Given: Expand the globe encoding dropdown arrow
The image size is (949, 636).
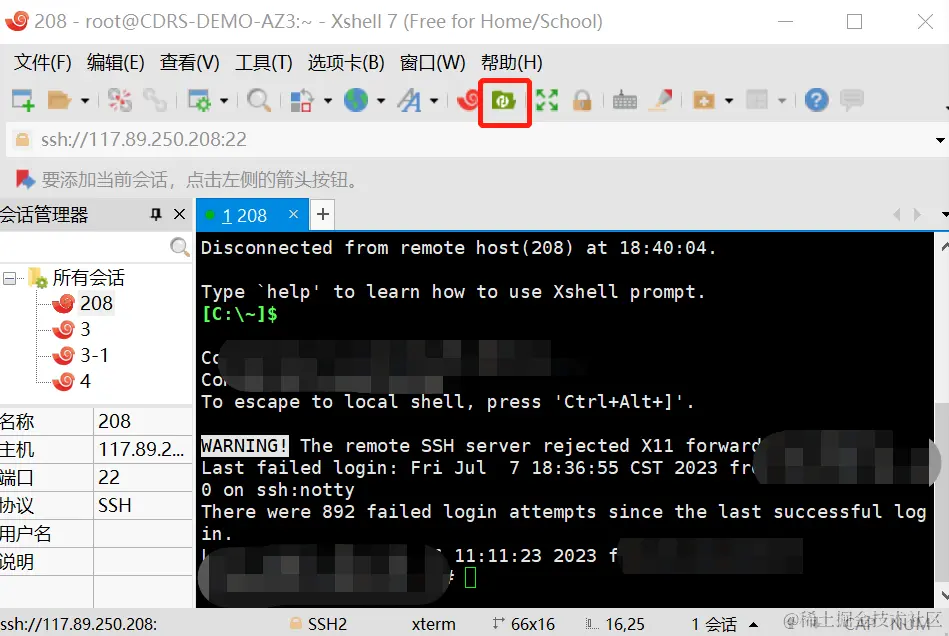Looking at the screenshot, I should point(381,100).
